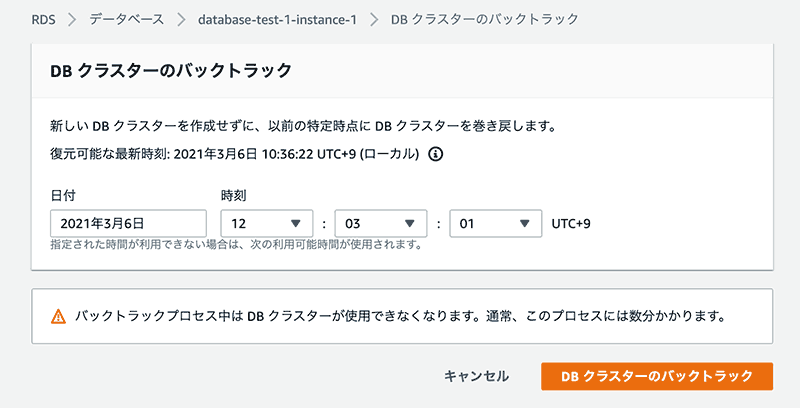Click the キャンセル button

476,376
